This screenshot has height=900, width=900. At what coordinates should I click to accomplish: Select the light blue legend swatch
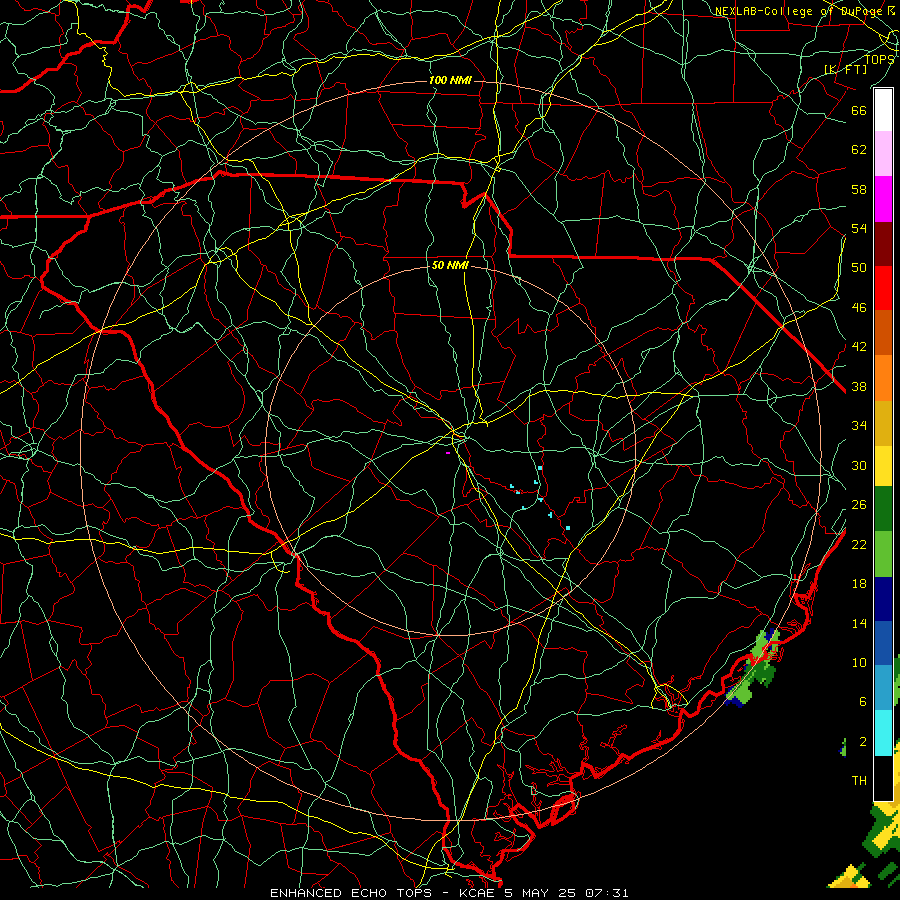[883, 688]
